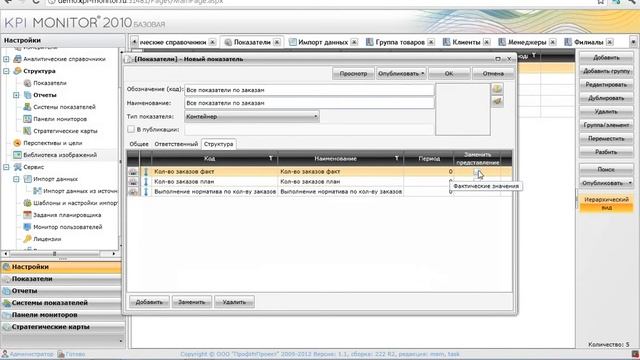Click the Лицензии key icon
This screenshot has width=640, height=360.
(x=27, y=239)
